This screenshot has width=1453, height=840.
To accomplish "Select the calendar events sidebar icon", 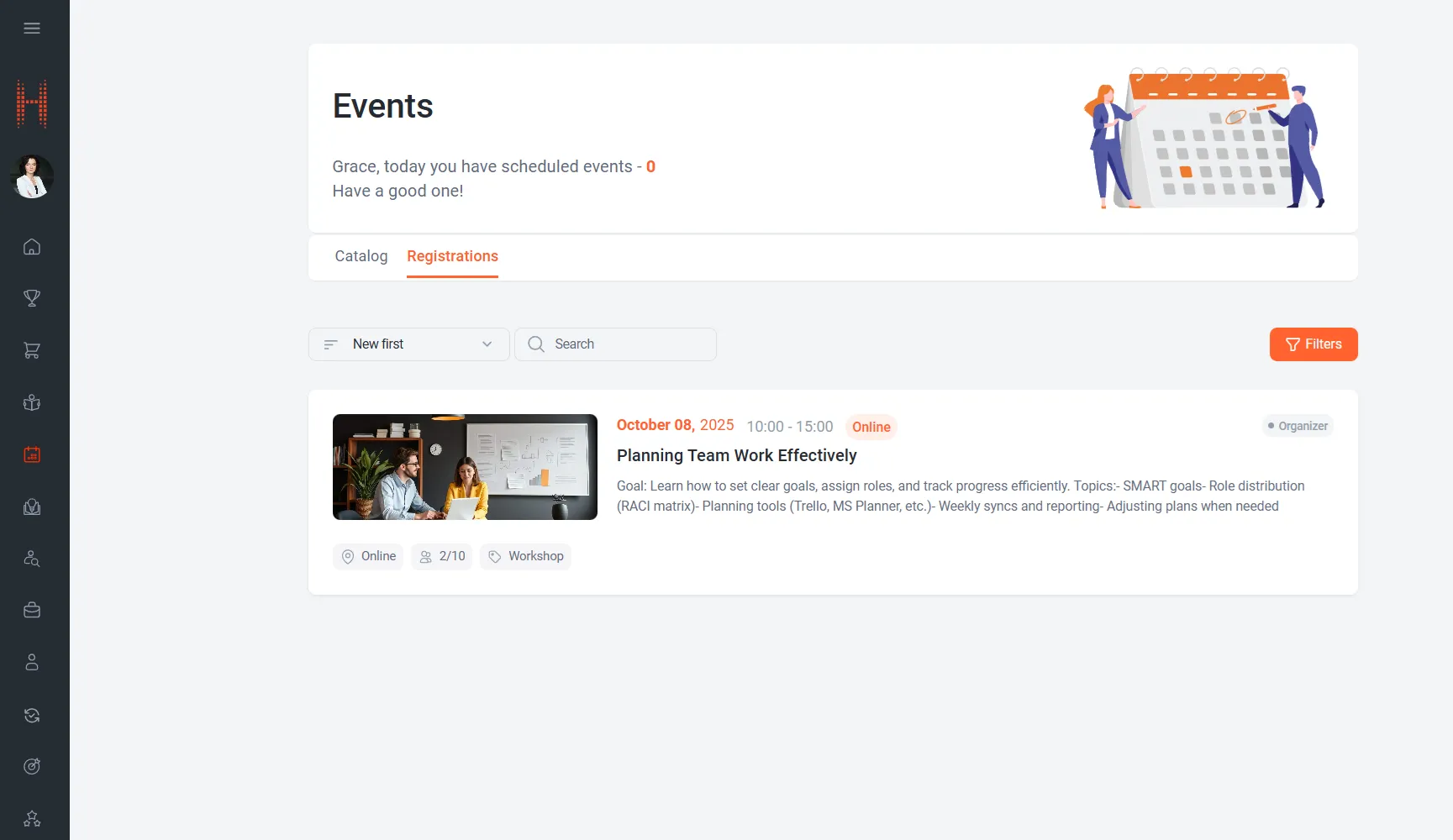I will [x=32, y=454].
